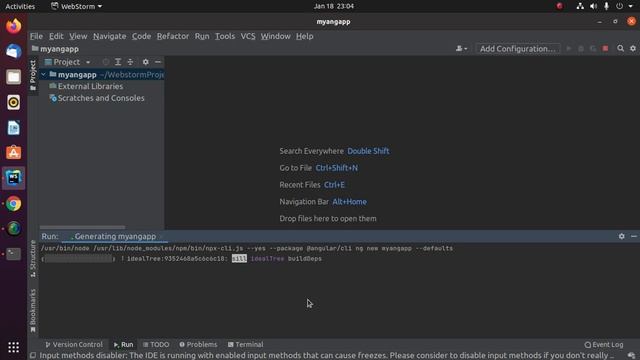This screenshot has height=360, width=640.
Task: Open Rhythmbox from the dock
Action: 13,102
